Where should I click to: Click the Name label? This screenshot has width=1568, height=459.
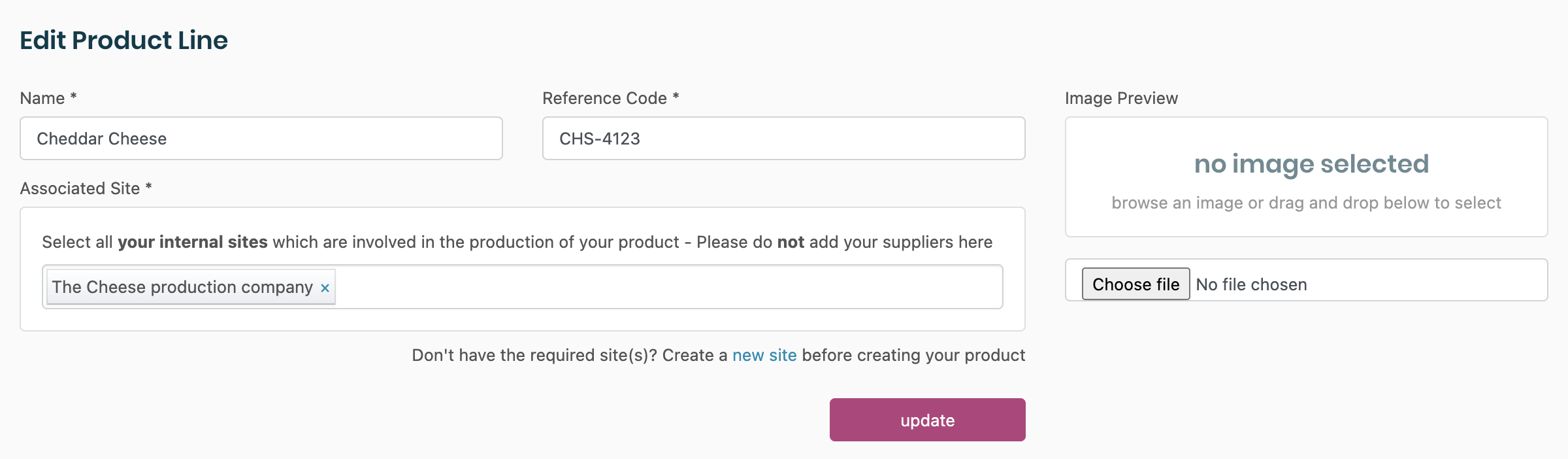click(x=42, y=98)
